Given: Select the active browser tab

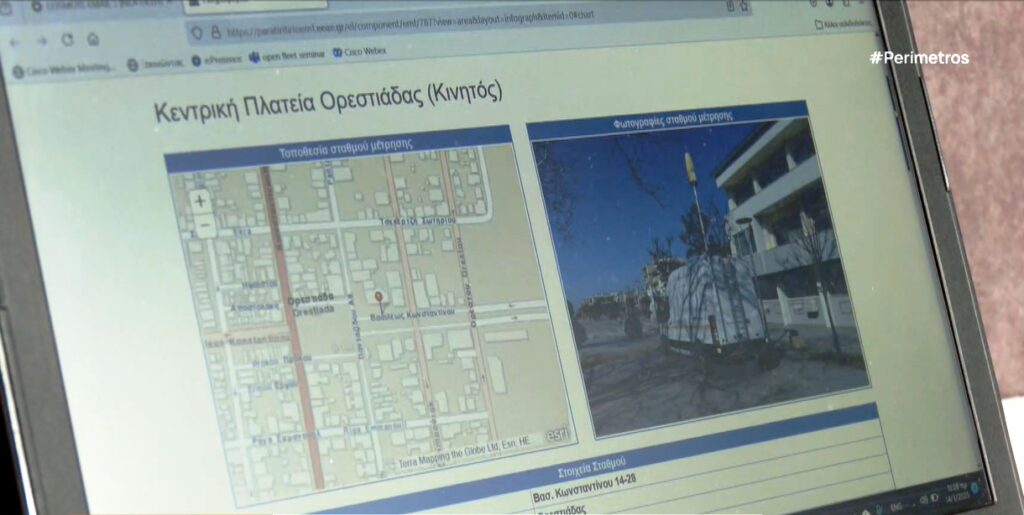Looking at the screenshot, I should click(x=255, y=5).
